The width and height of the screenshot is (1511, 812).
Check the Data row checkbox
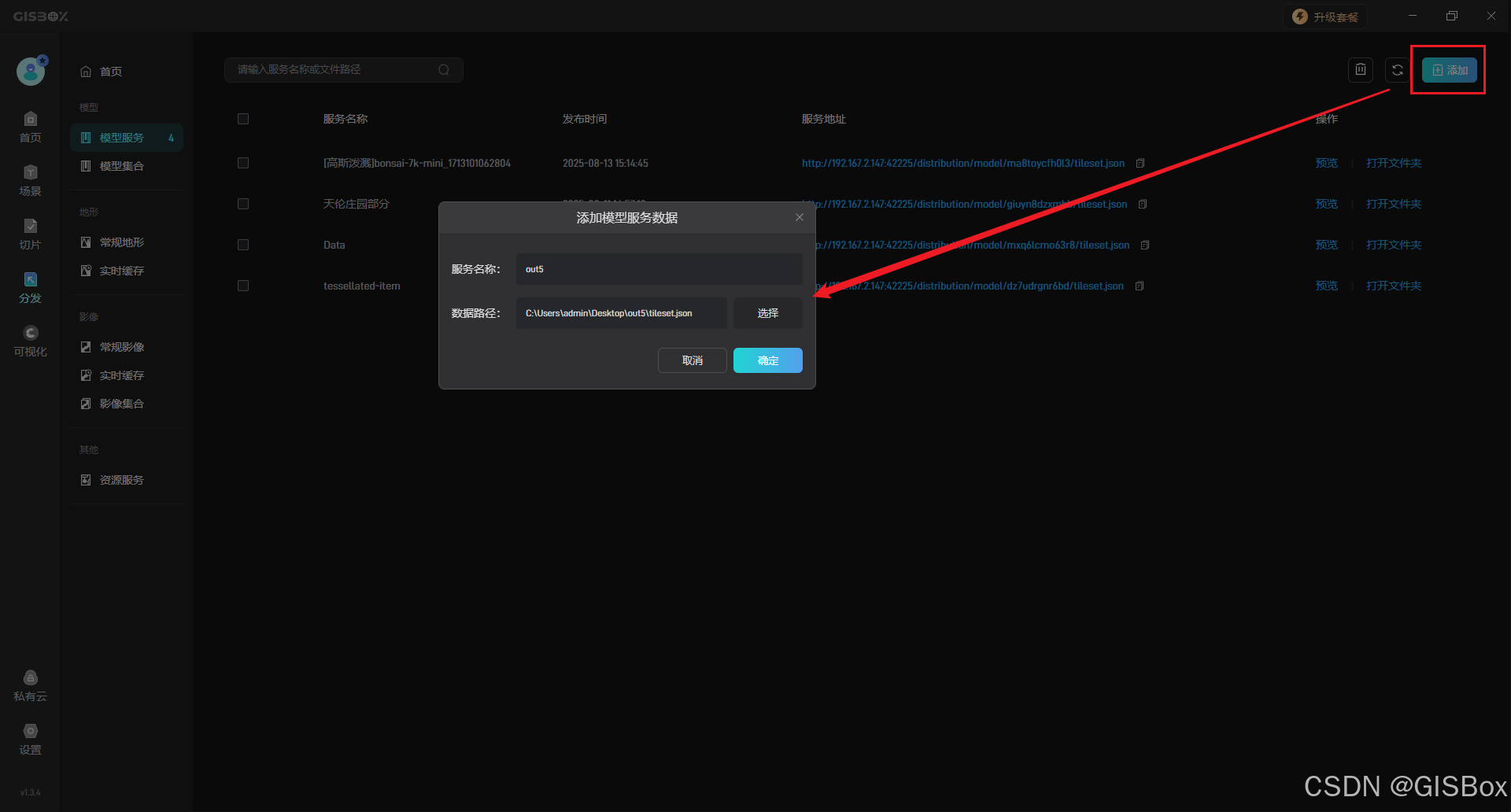[243, 245]
